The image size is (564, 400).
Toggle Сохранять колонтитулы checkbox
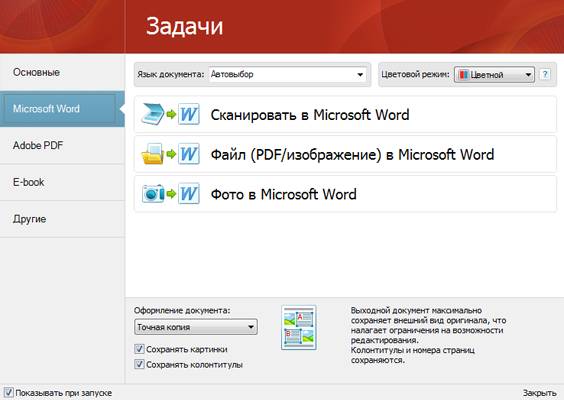(139, 364)
